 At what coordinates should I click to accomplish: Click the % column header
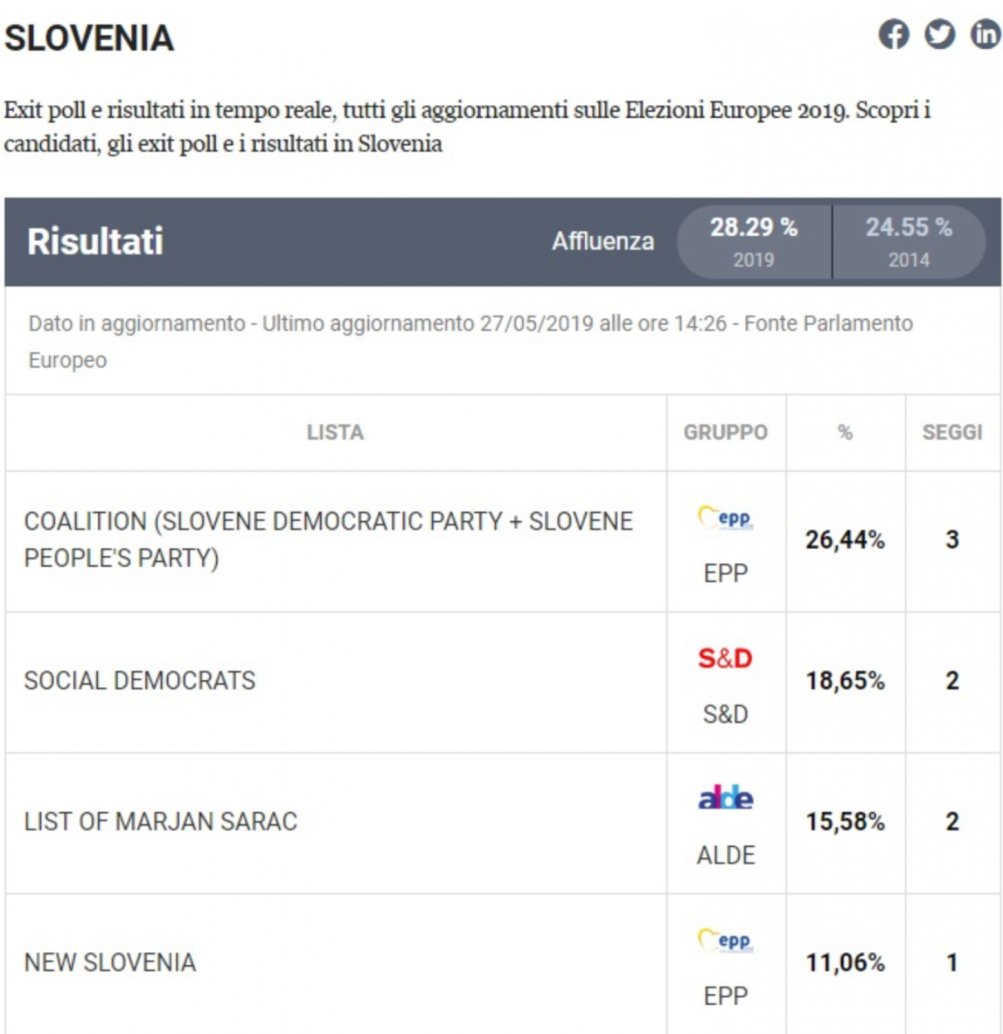point(845,433)
